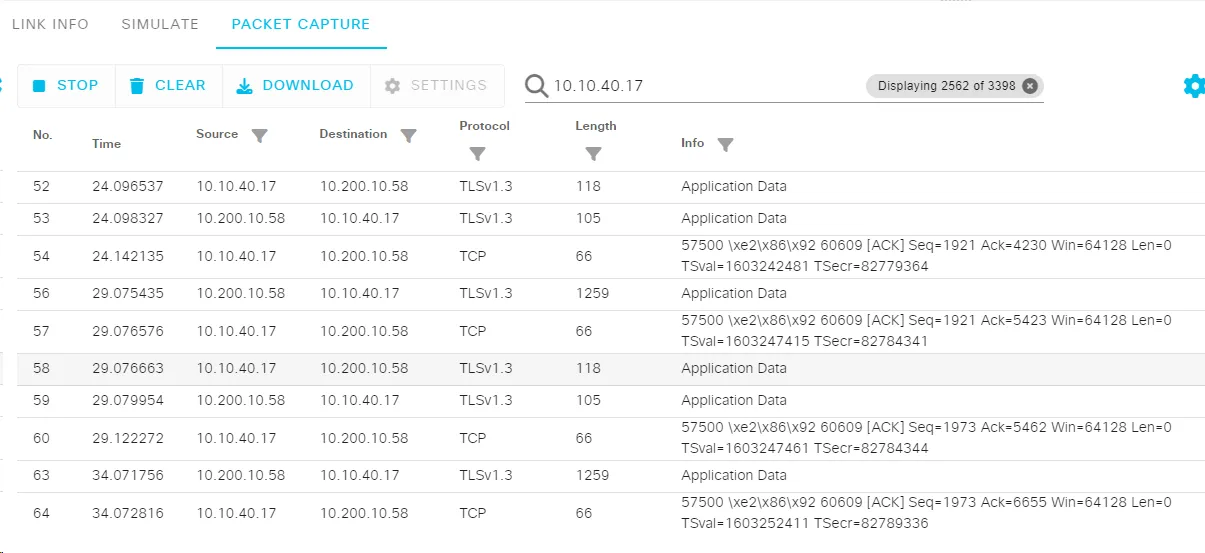
Task: Switch to the Link Info tab
Action: pyautogui.click(x=50, y=24)
